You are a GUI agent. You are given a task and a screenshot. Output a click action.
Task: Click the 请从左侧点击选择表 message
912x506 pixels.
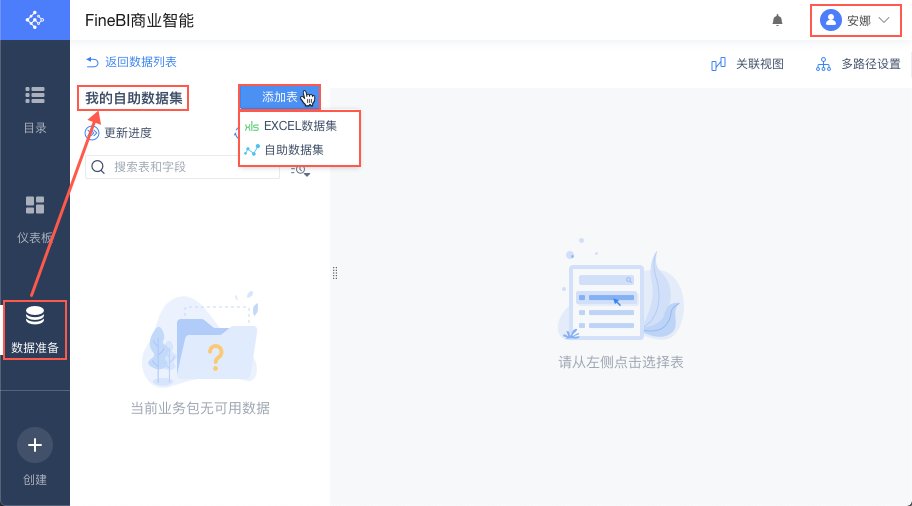coord(621,362)
